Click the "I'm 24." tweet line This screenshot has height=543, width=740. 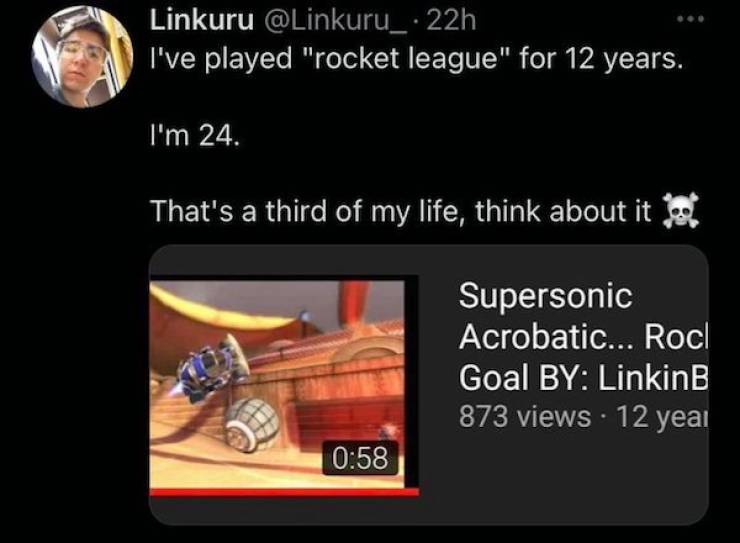point(195,135)
